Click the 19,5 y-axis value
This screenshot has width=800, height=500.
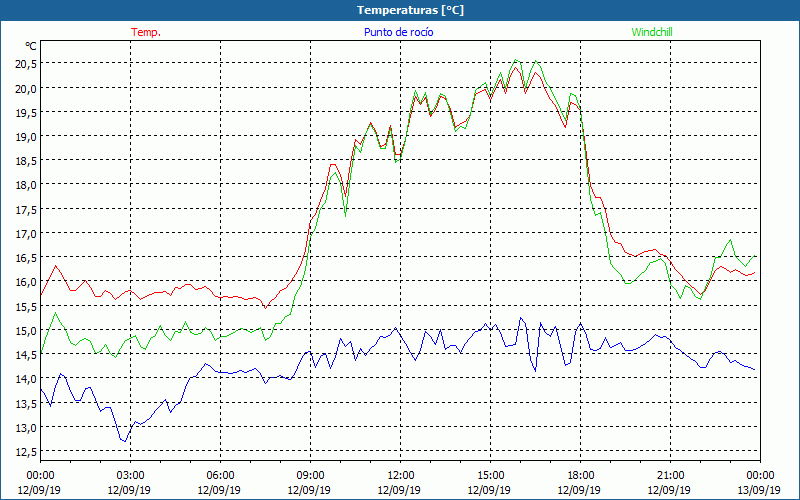click(26, 112)
